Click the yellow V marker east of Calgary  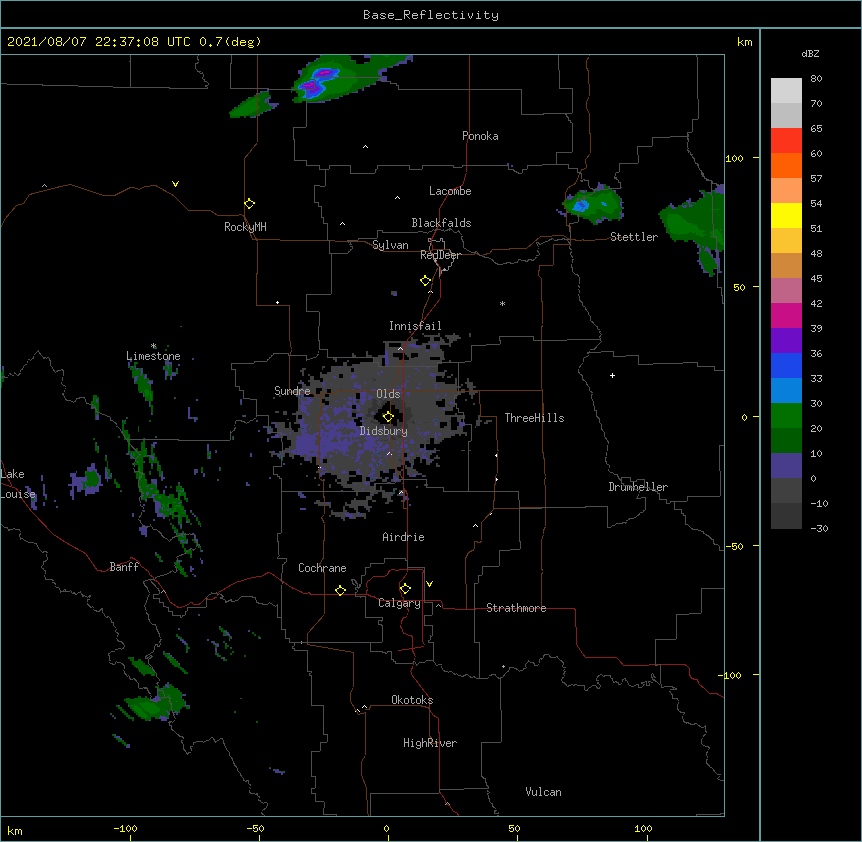(x=429, y=584)
